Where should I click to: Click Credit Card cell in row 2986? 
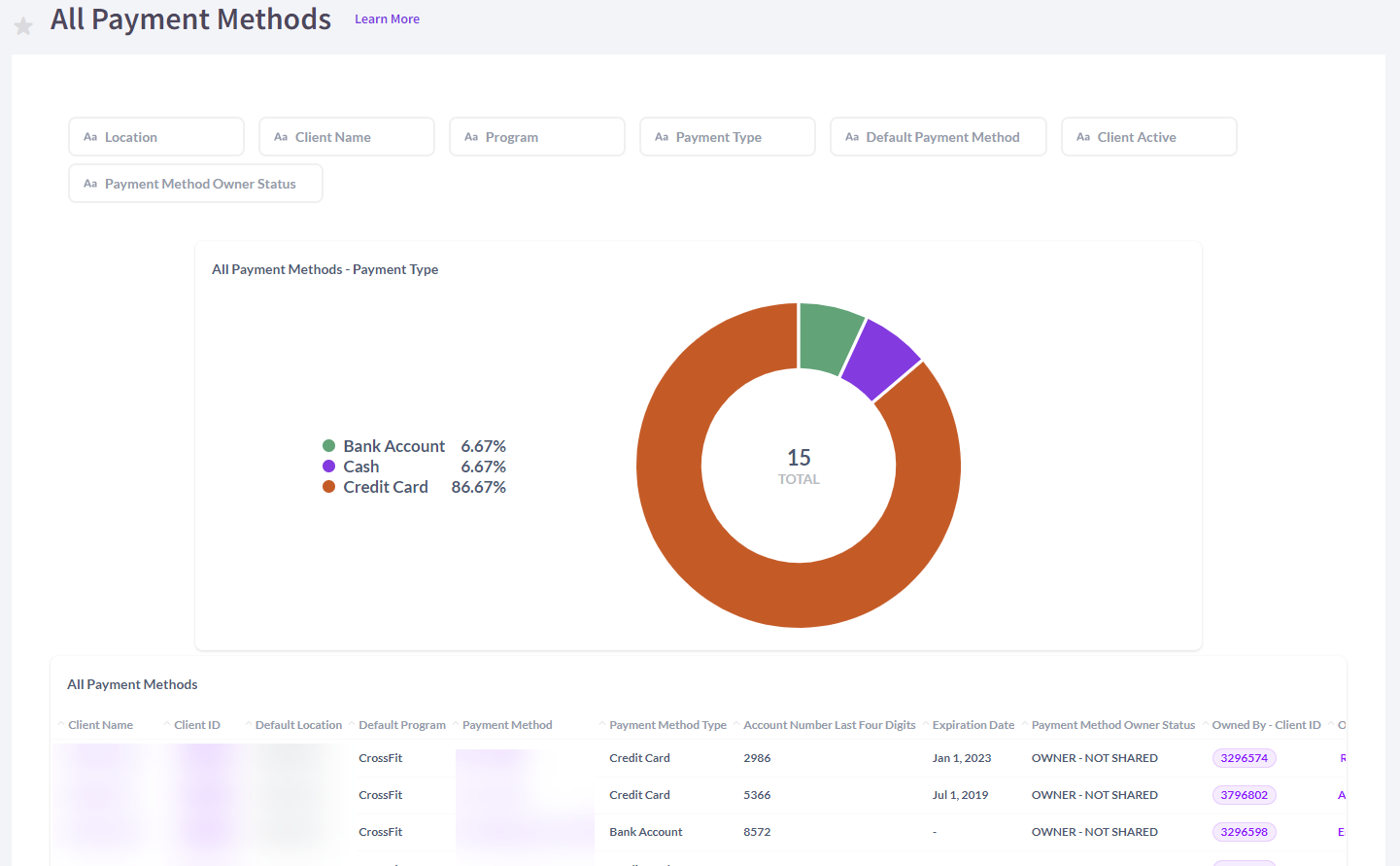point(639,758)
